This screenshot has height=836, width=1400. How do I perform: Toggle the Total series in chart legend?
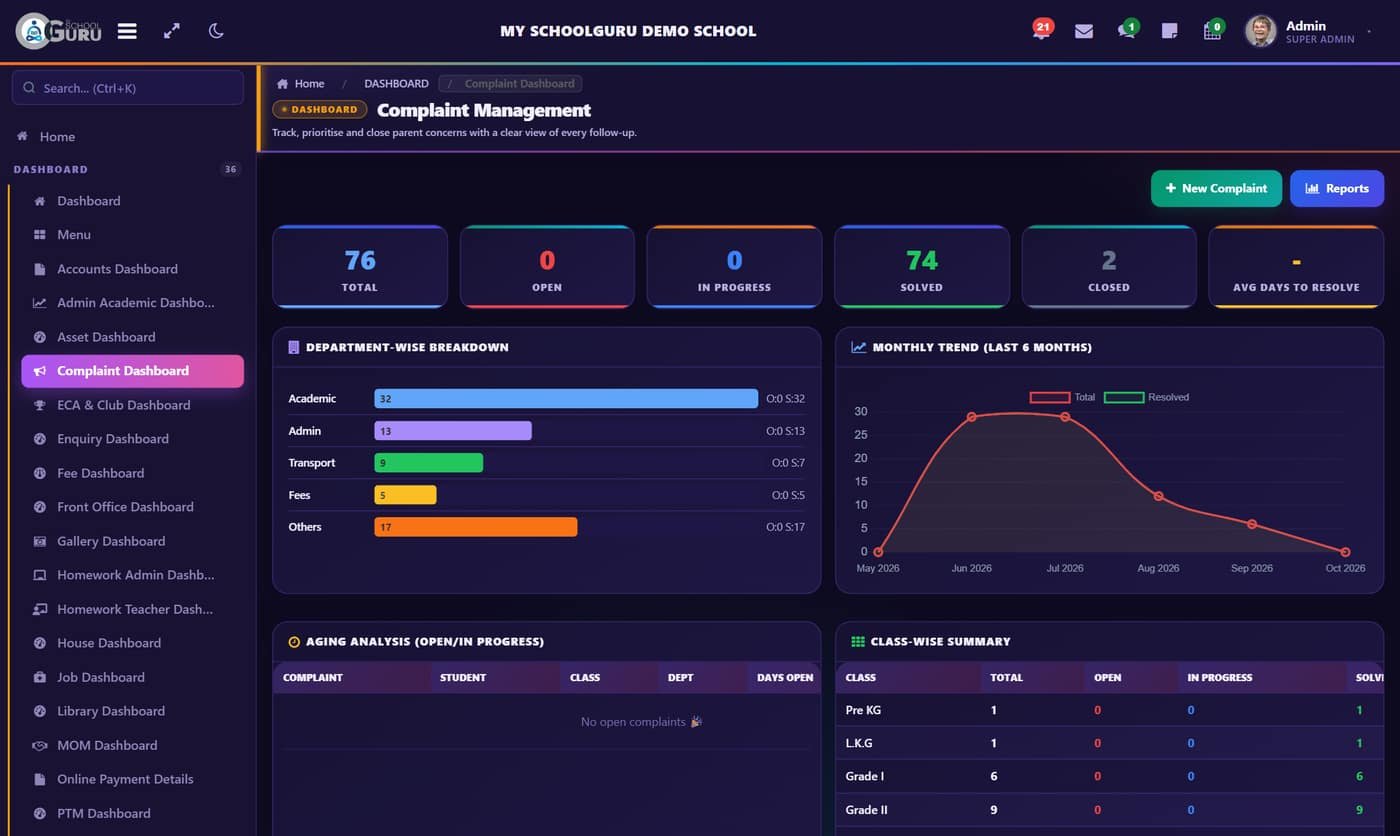coord(1063,397)
